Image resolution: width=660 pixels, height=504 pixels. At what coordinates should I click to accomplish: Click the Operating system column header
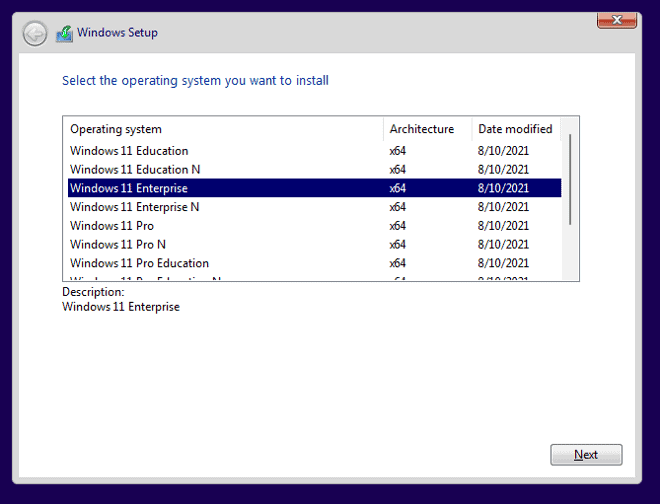tap(224, 129)
